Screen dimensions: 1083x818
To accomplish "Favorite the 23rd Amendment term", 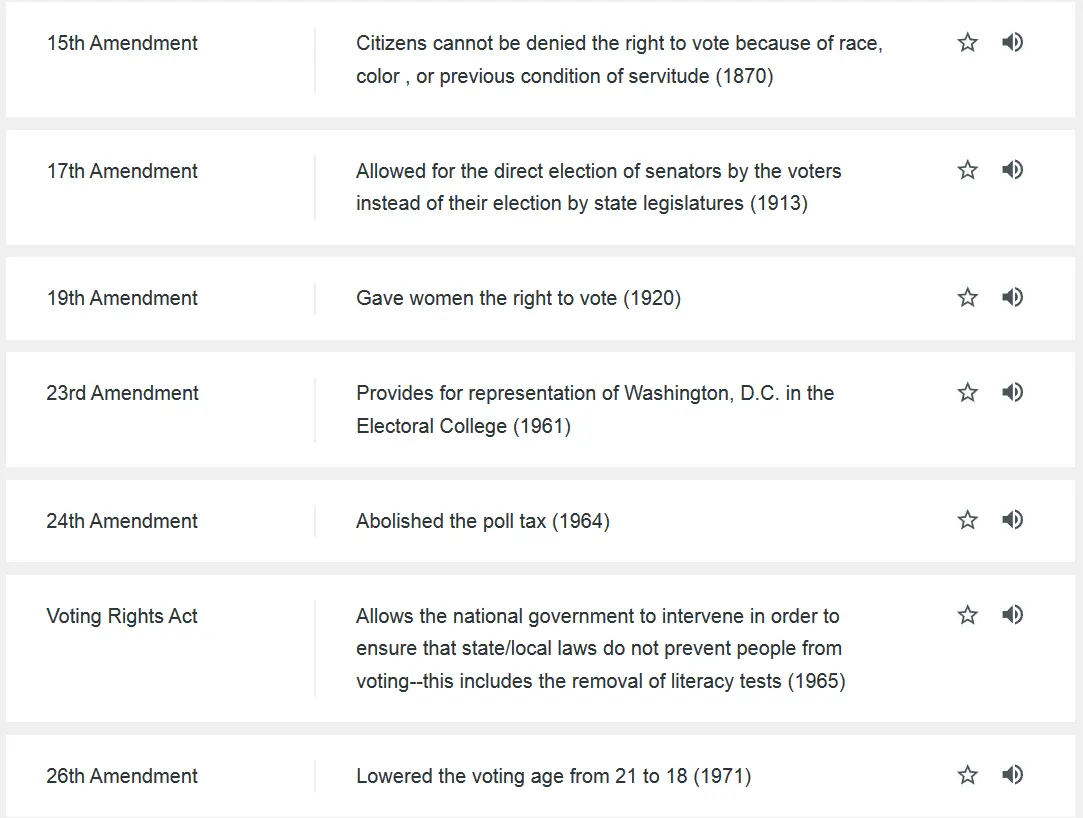I will 967,392.
